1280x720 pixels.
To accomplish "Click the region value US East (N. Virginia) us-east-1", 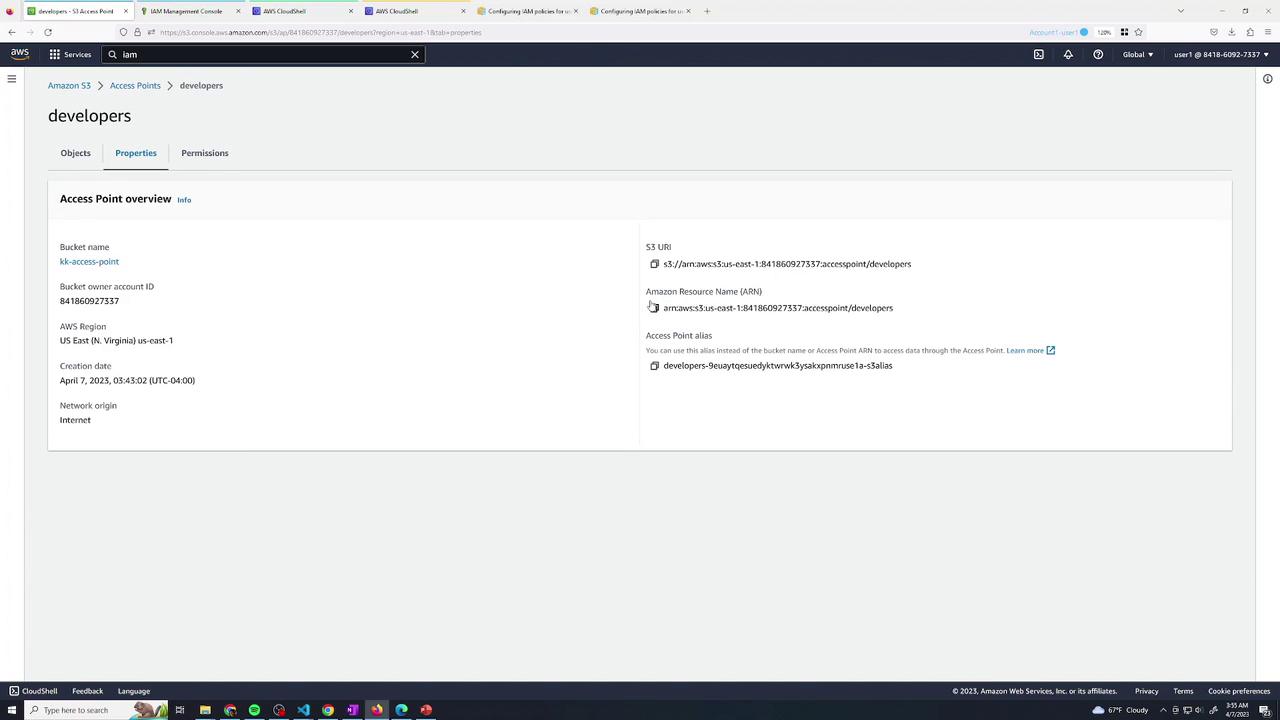I will (x=116, y=341).
